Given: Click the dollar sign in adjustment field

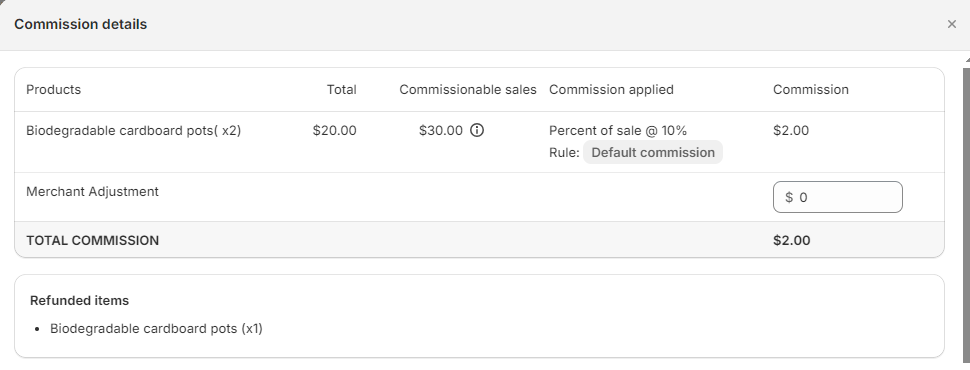Looking at the screenshot, I should pos(789,197).
